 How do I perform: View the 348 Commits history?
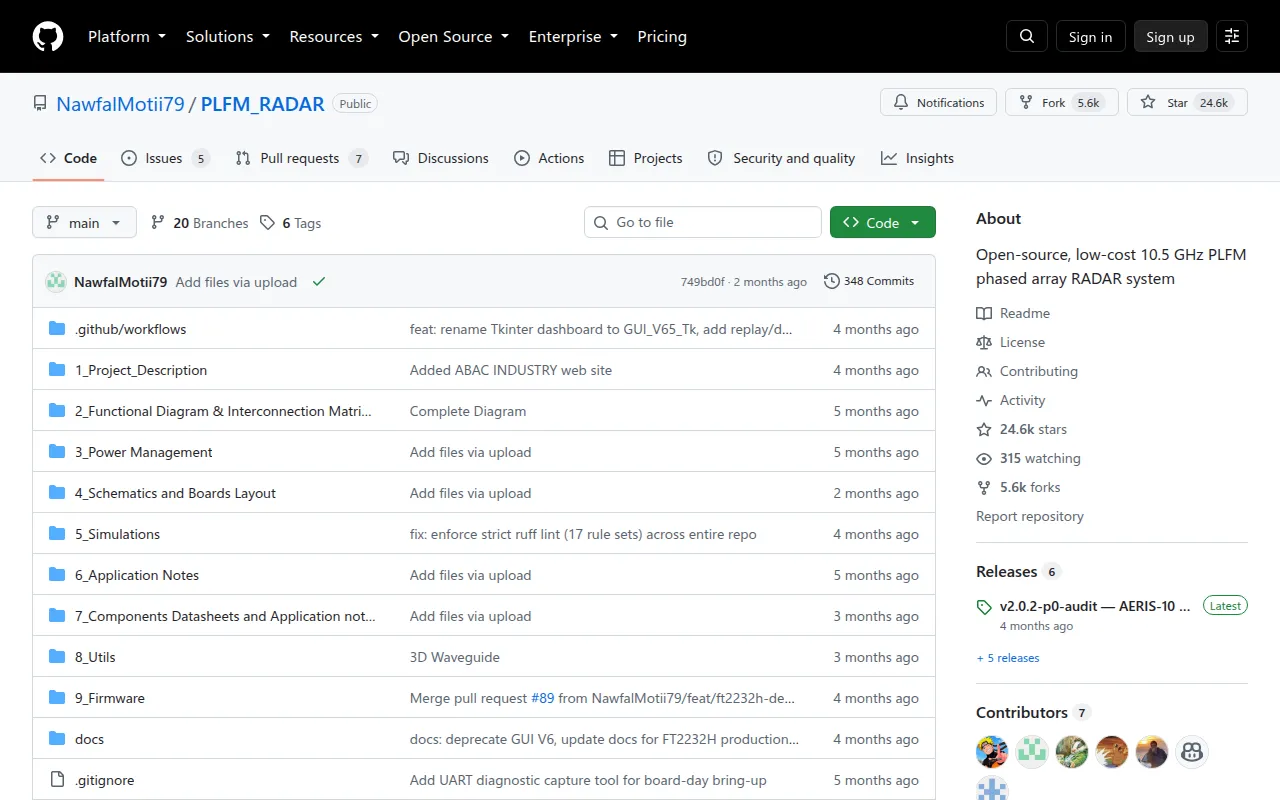click(x=869, y=281)
